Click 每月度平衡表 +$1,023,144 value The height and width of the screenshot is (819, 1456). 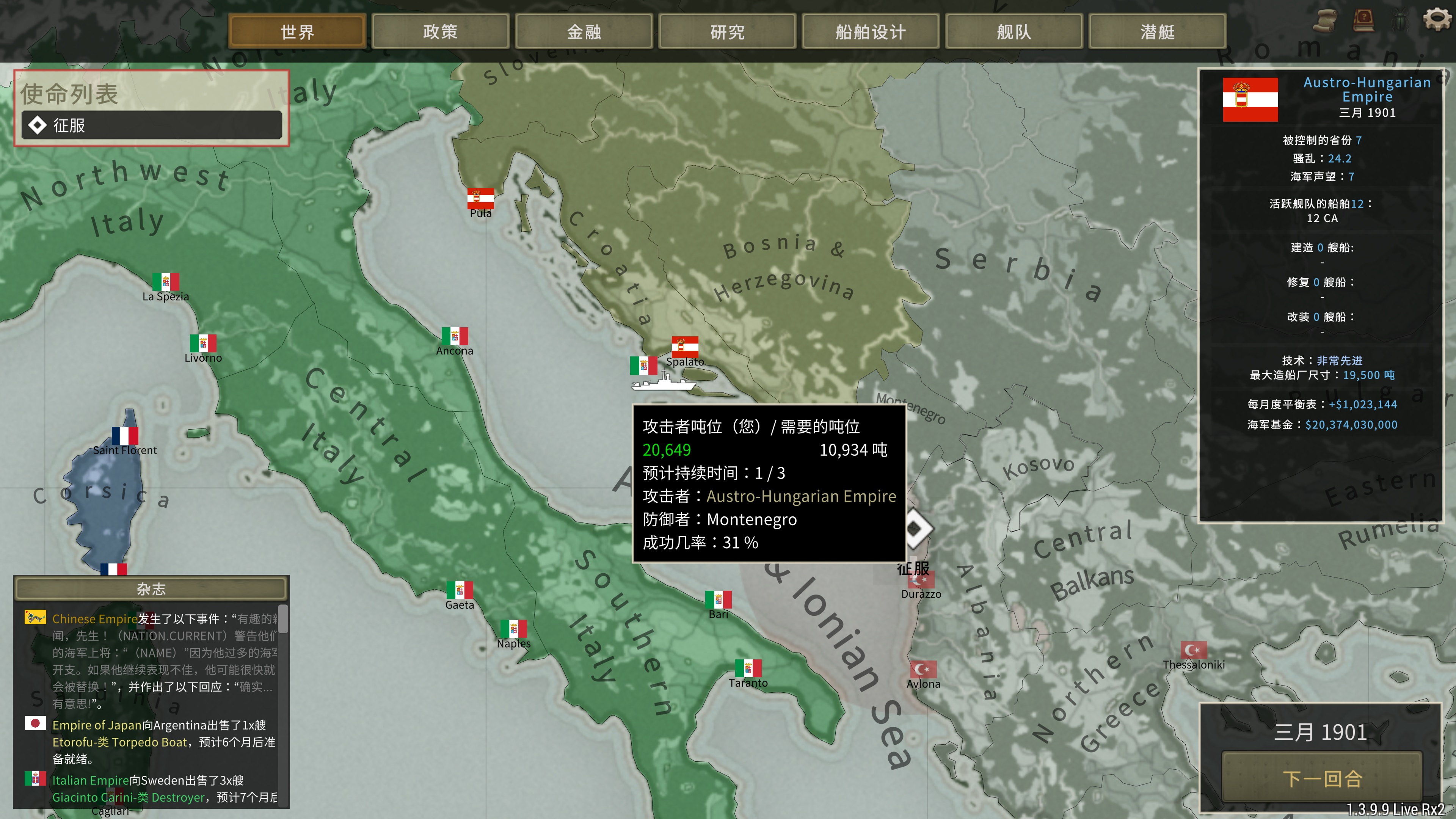pos(1363,404)
